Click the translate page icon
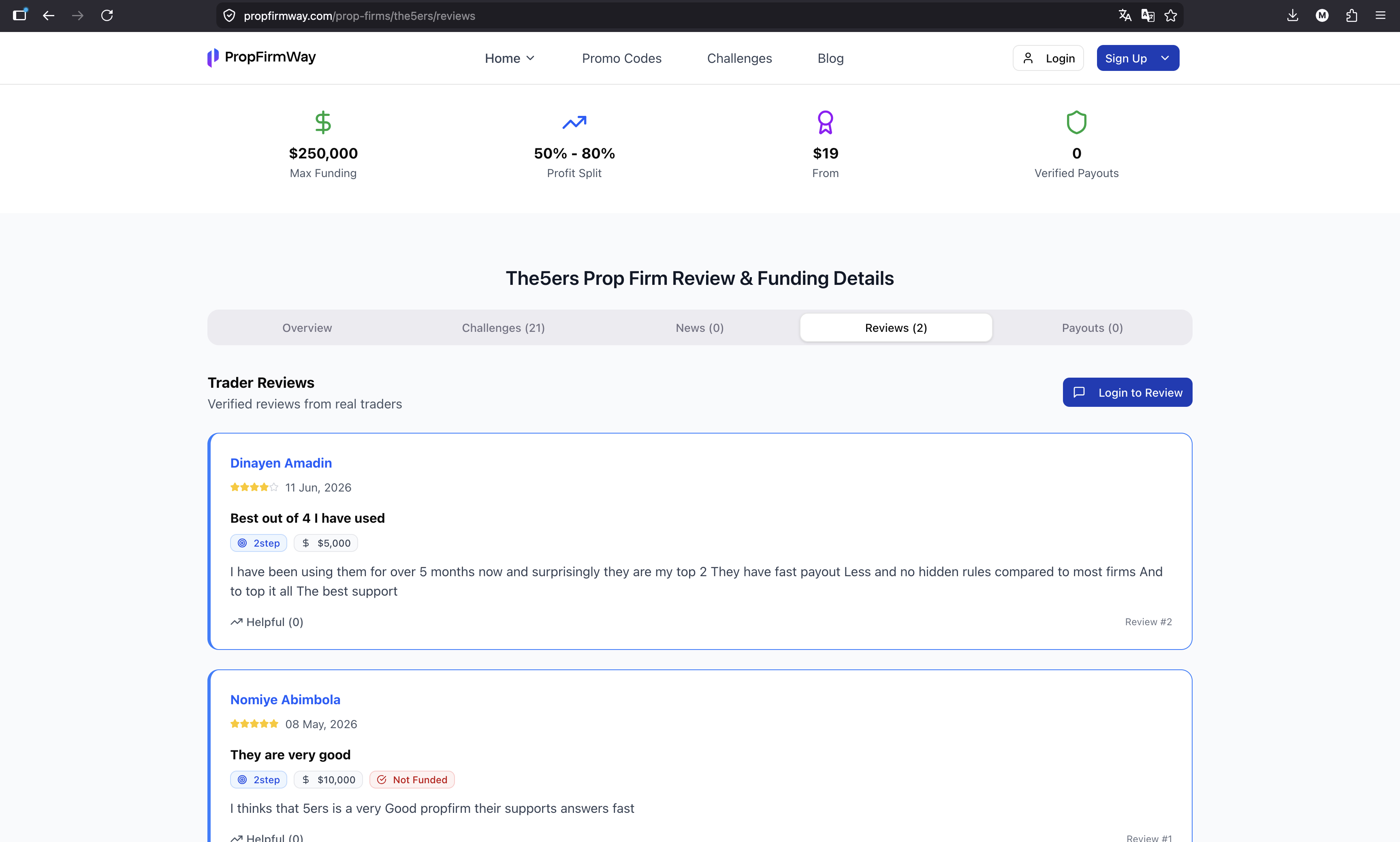The width and height of the screenshot is (1400, 842). [1125, 15]
